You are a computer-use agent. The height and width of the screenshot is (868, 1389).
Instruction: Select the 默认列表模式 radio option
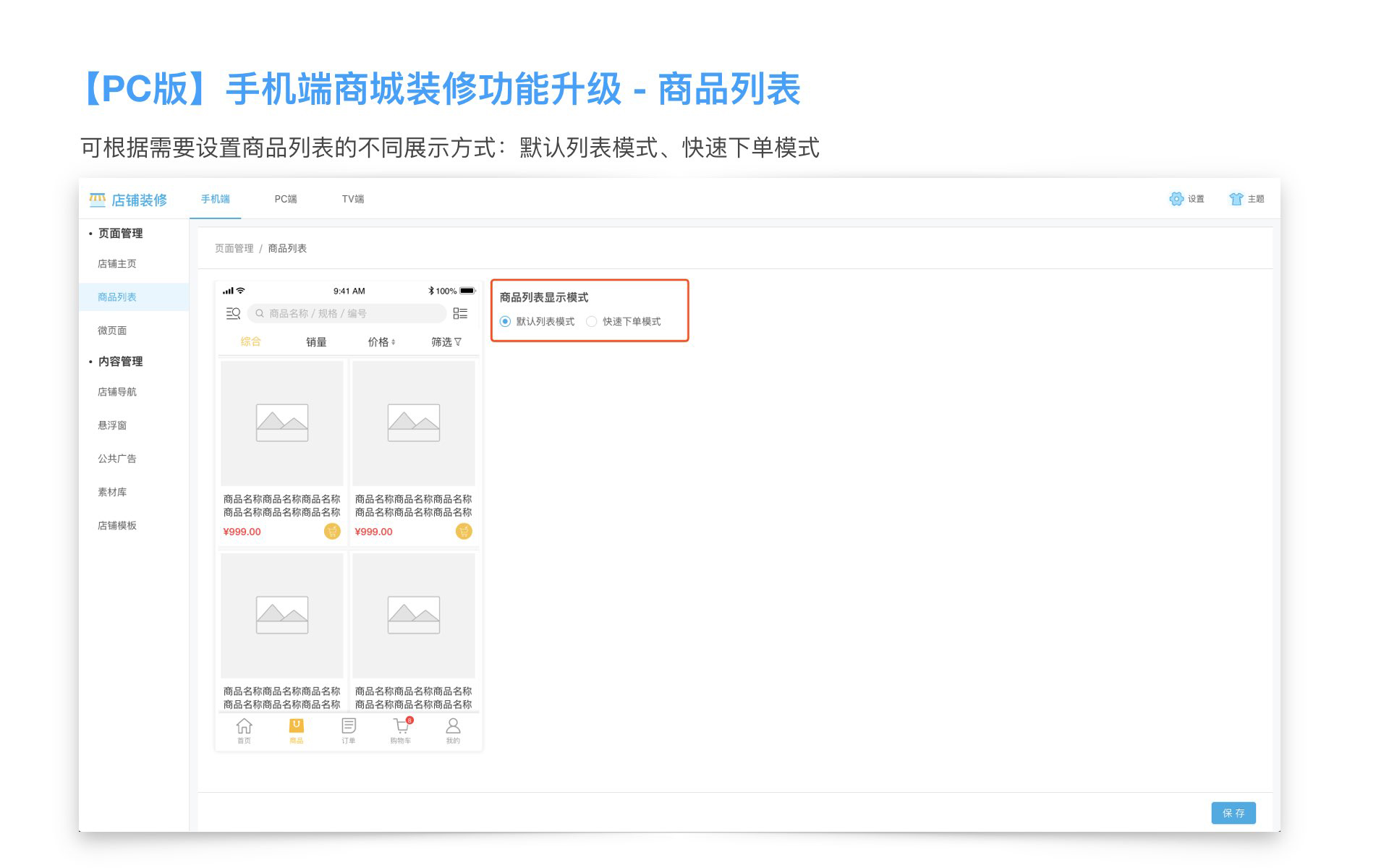[x=505, y=322]
